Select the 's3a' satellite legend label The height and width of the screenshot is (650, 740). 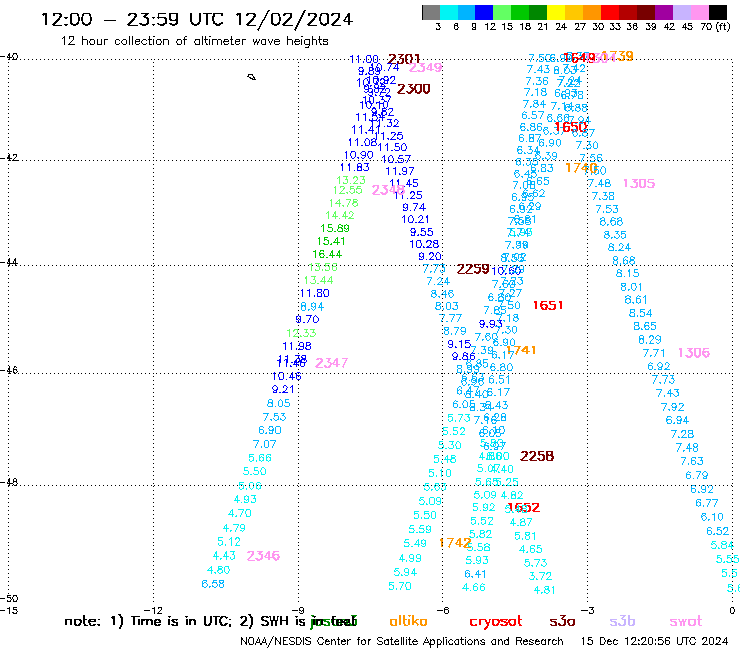[x=562, y=621]
